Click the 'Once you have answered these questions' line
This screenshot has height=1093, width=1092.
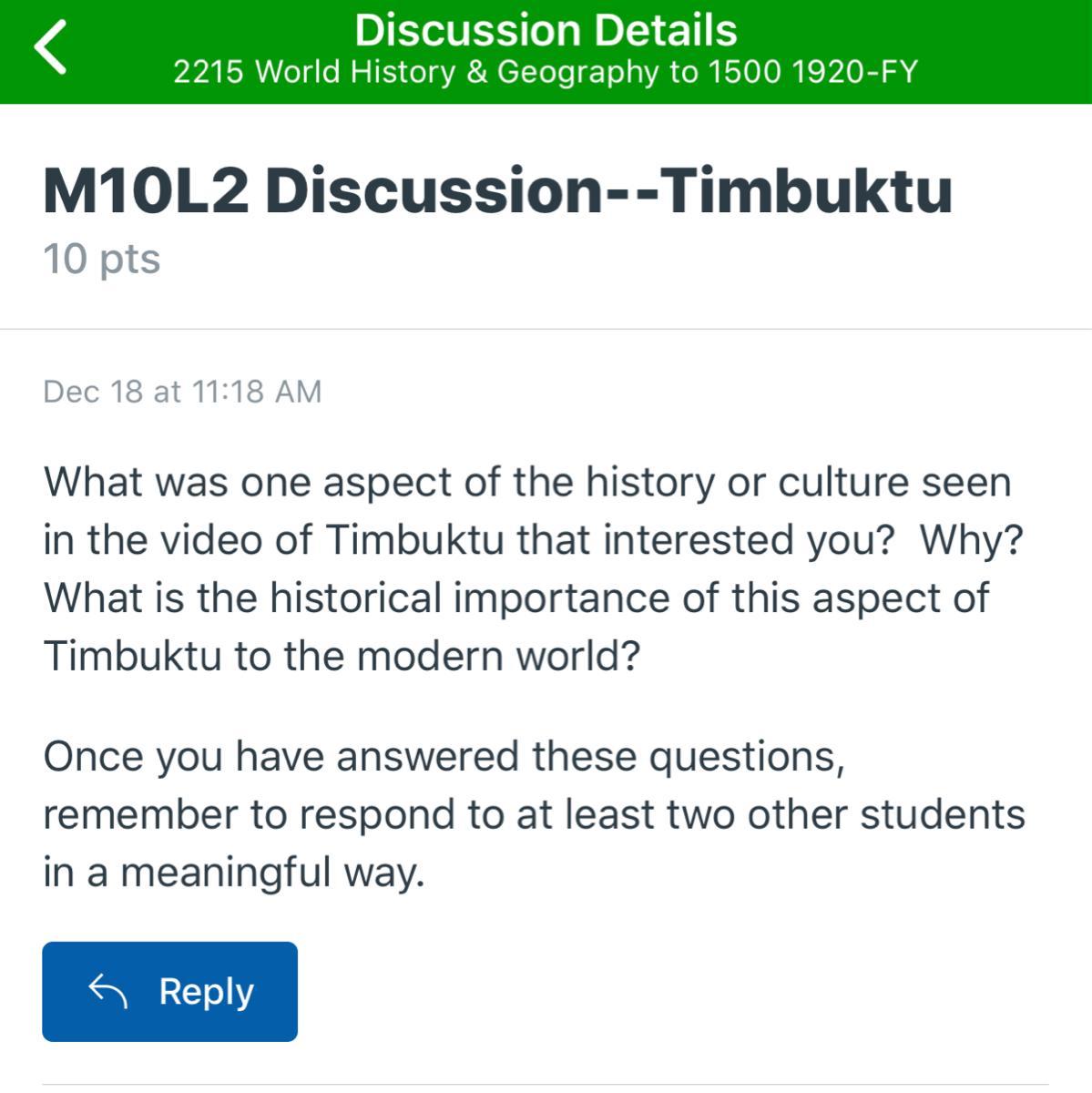pos(444,757)
